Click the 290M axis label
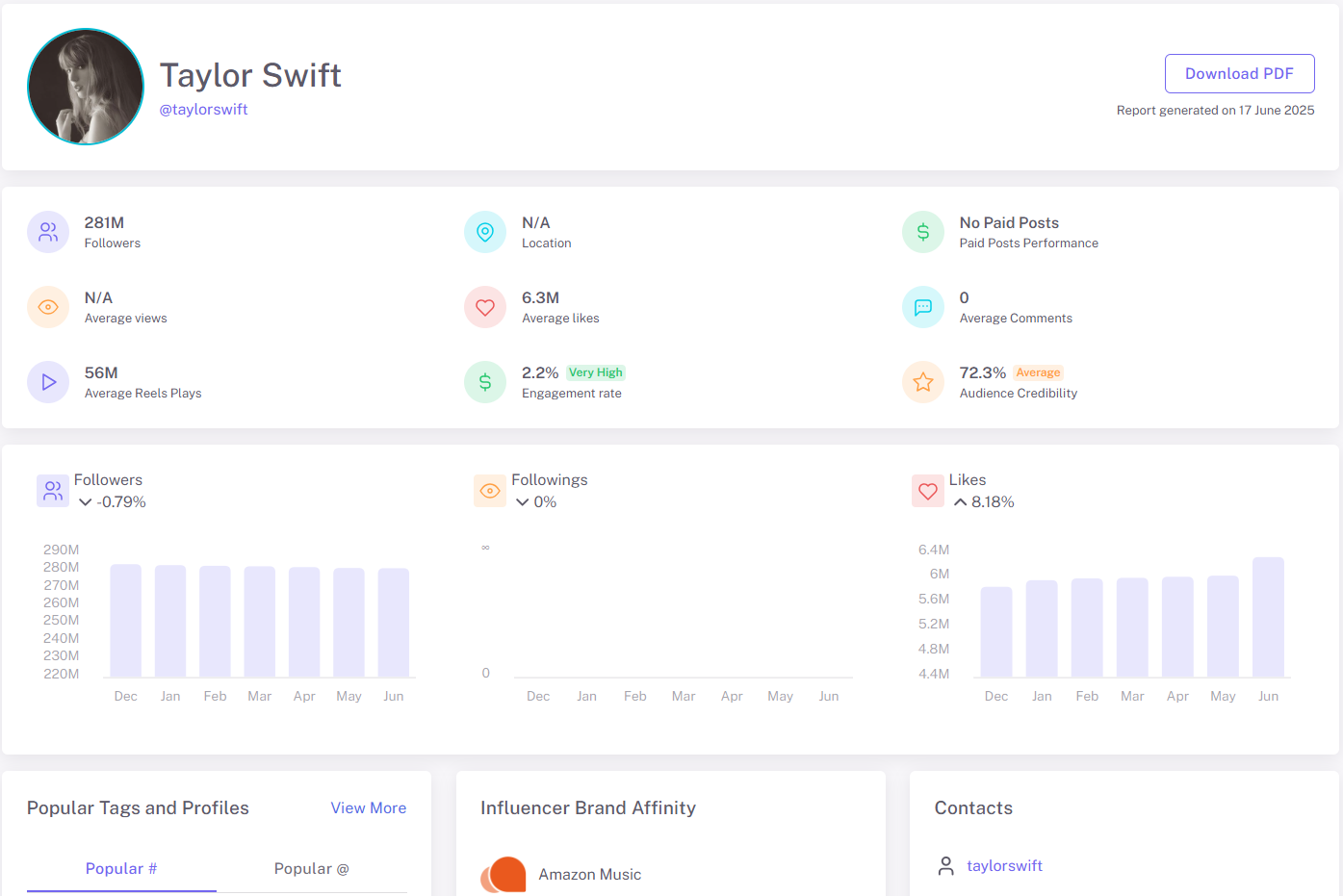This screenshot has height=896, width=1343. (62, 550)
